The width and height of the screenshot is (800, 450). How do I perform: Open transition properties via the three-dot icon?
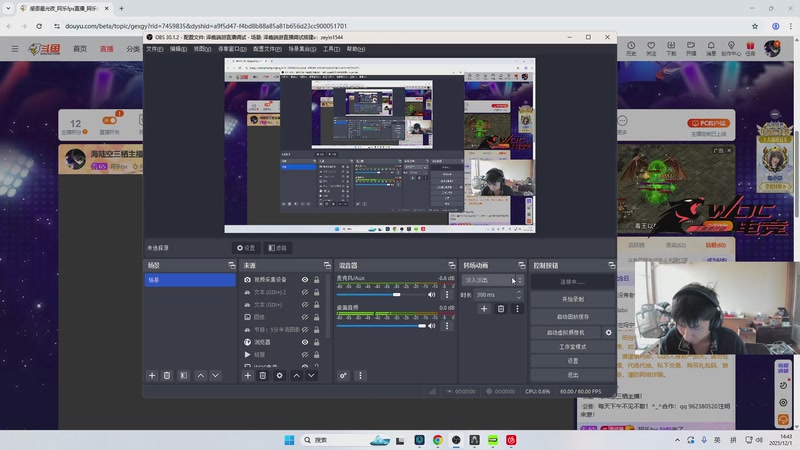pos(517,309)
